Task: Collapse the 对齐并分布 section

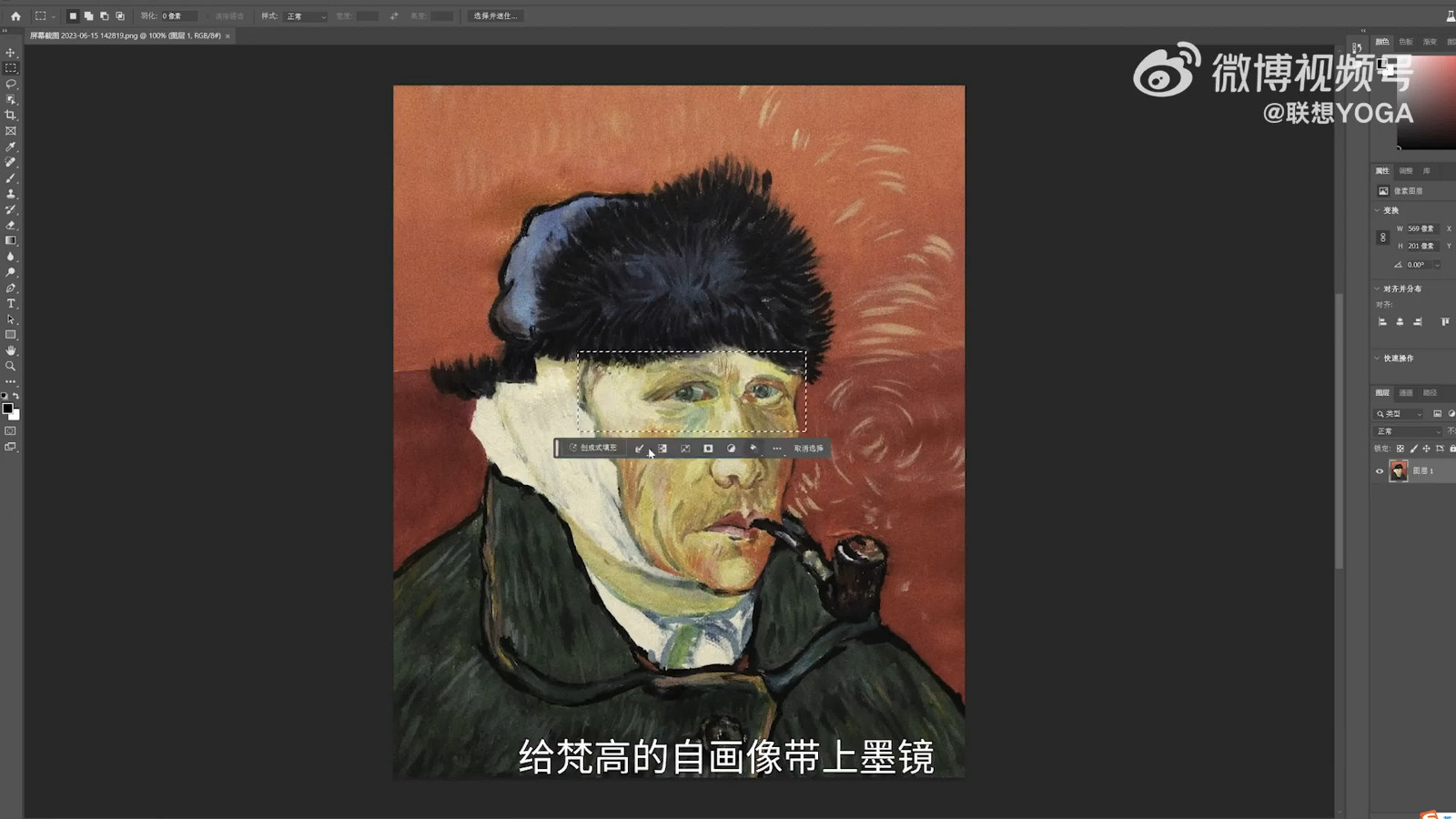Action: pos(1377,288)
